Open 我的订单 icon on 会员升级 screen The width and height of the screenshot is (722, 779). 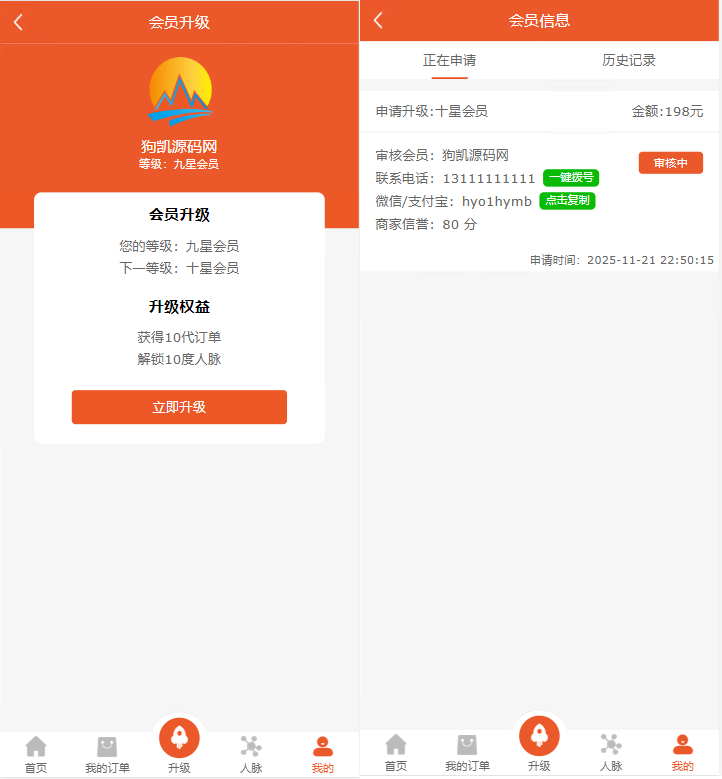pos(107,746)
